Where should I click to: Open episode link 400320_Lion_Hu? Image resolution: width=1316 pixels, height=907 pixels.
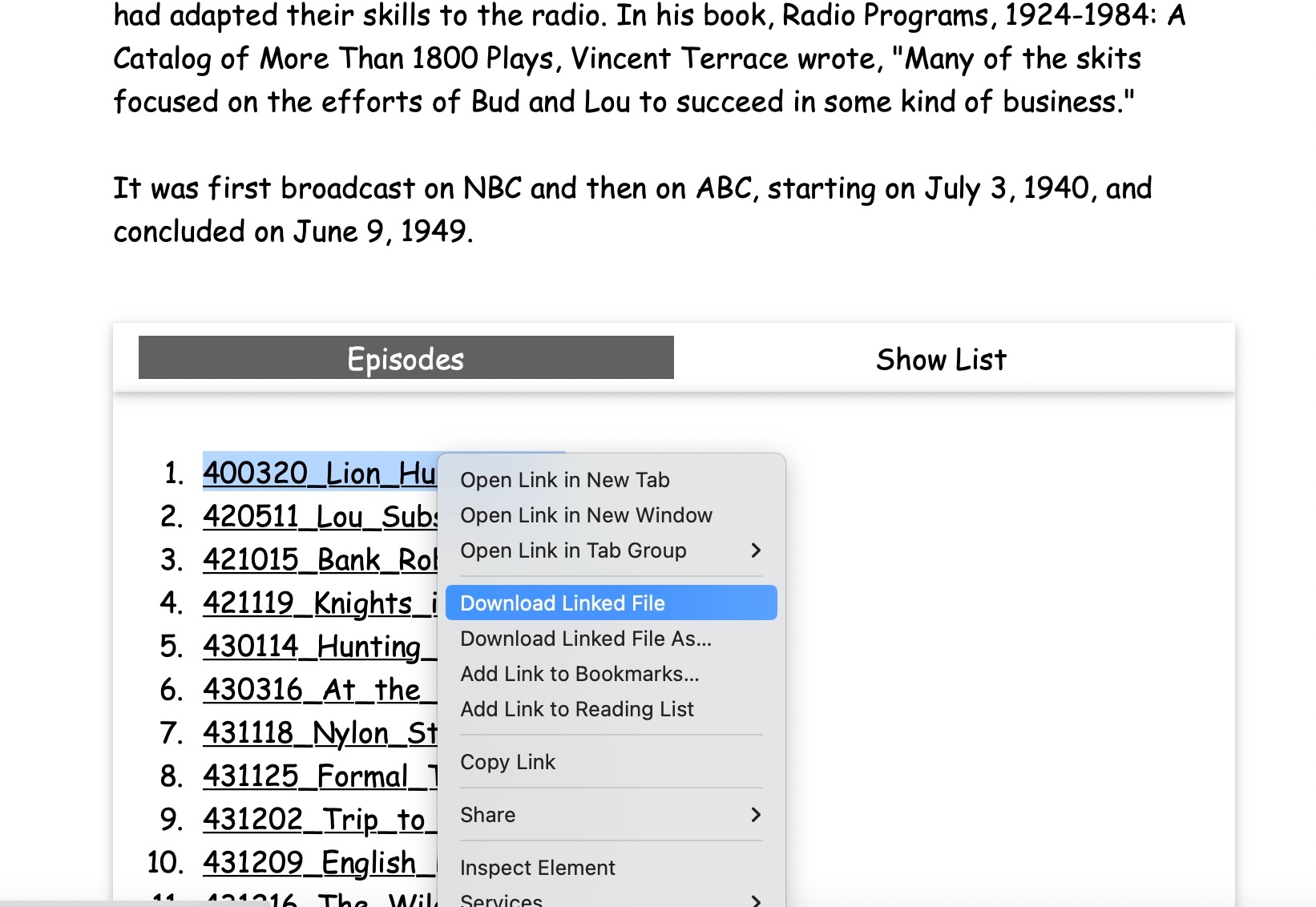pos(320,473)
